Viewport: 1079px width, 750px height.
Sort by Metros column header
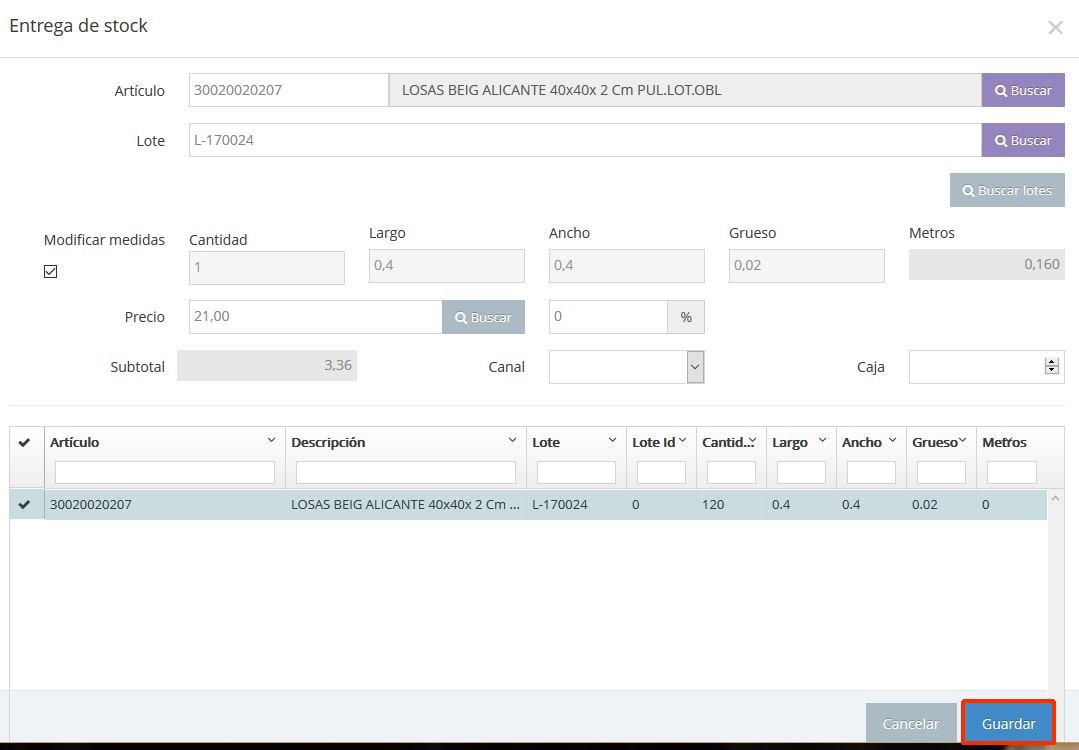tap(1004, 442)
